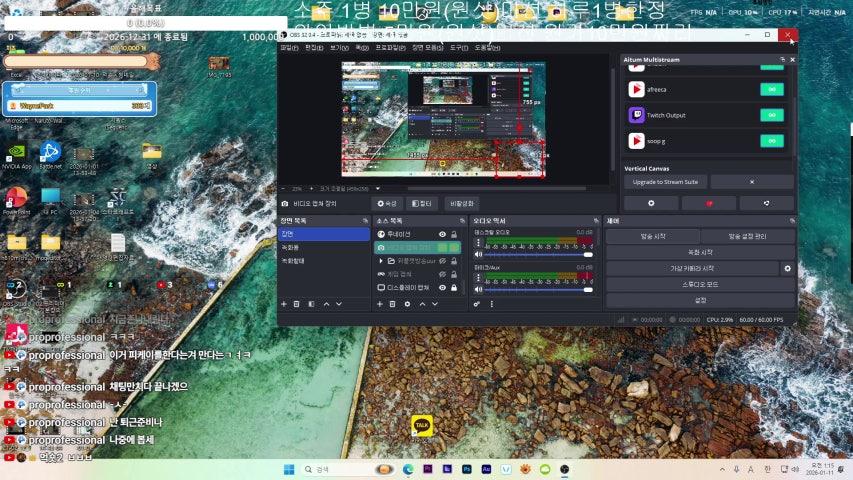Mute the desktop audio speaker icon

click(478, 254)
